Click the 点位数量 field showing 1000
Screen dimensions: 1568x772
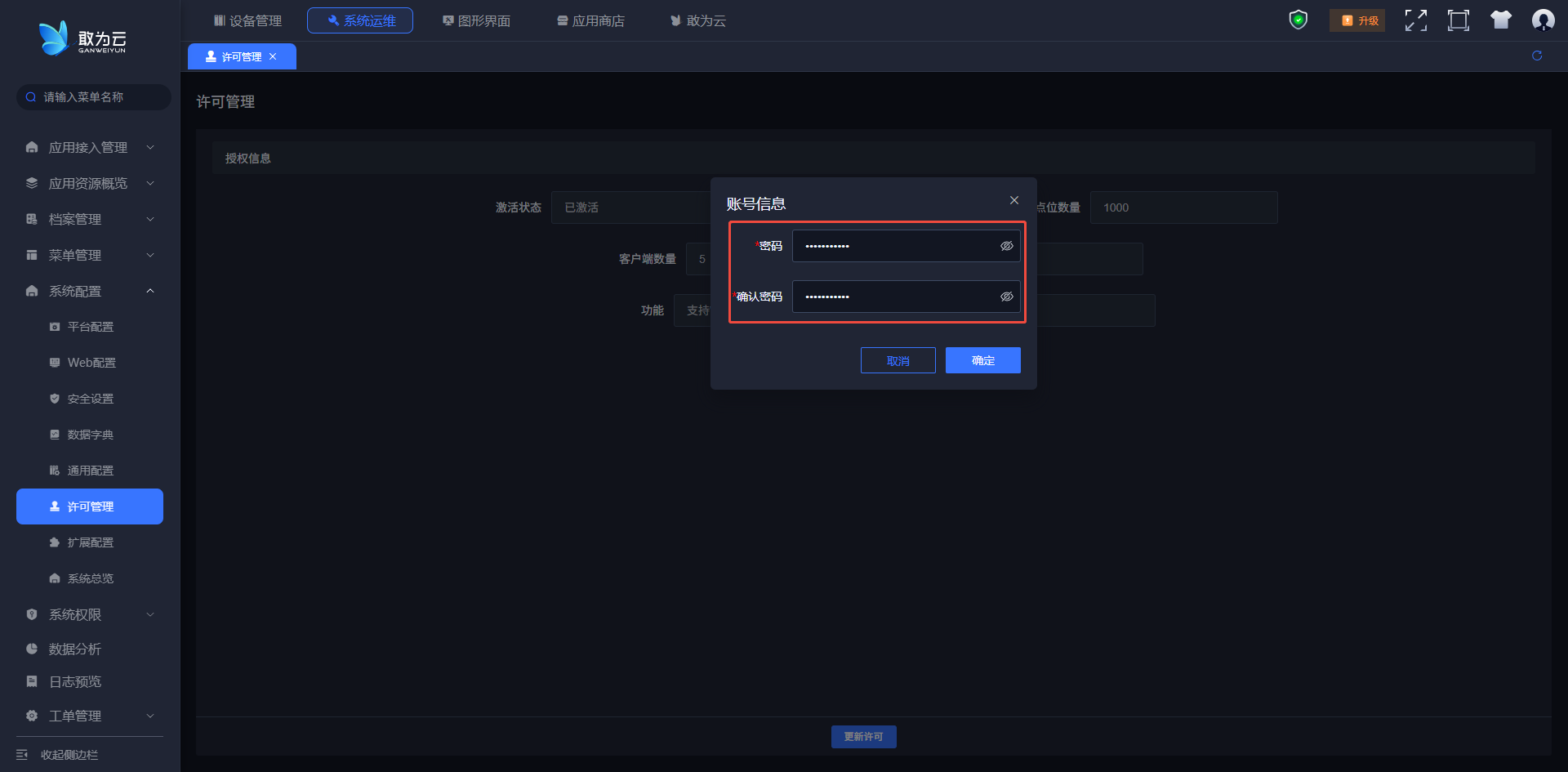coord(1184,208)
